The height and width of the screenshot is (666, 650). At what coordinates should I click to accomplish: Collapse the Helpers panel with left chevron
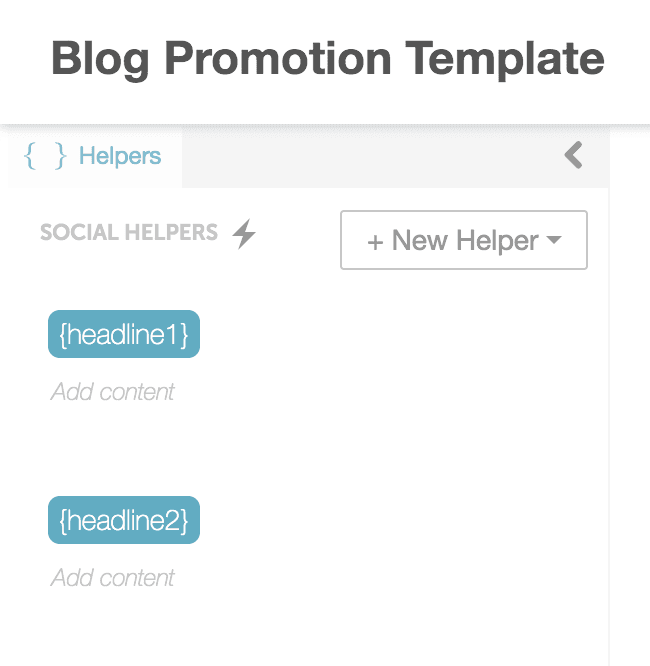(574, 155)
